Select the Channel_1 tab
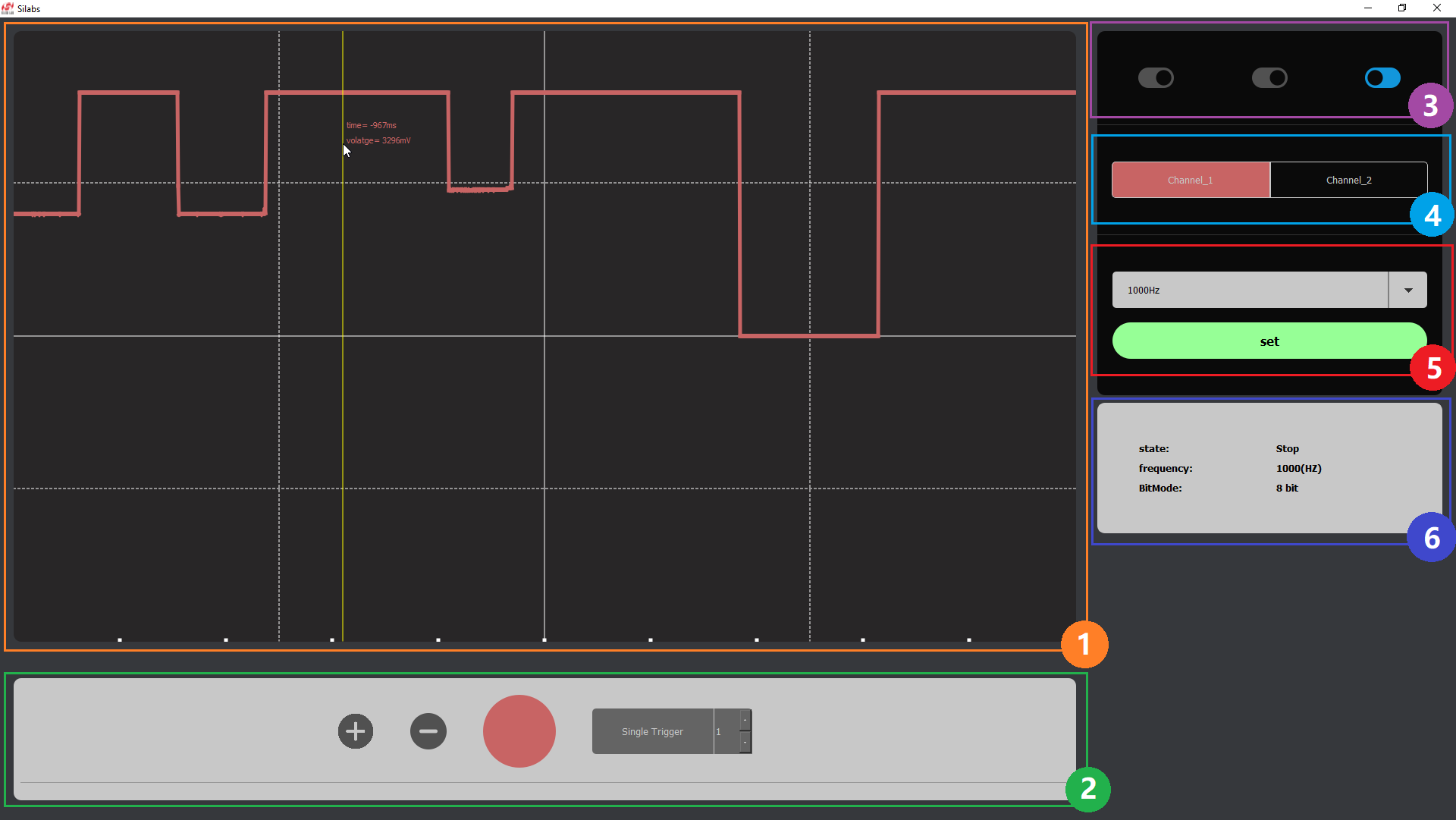 [1190, 180]
